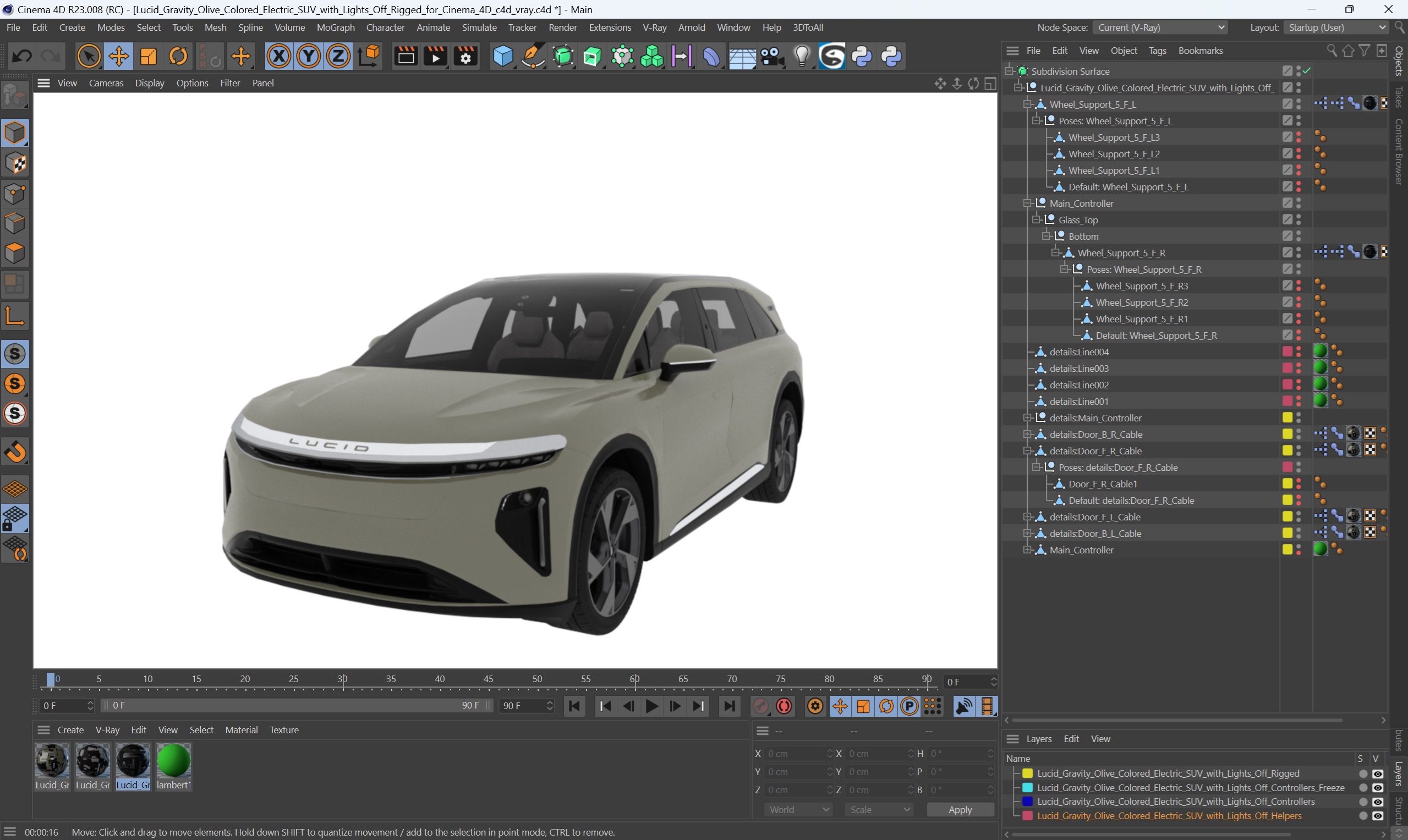The height and width of the screenshot is (840, 1408).
Task: Expand details:Main_Controller tree item
Action: pyautogui.click(x=1028, y=418)
